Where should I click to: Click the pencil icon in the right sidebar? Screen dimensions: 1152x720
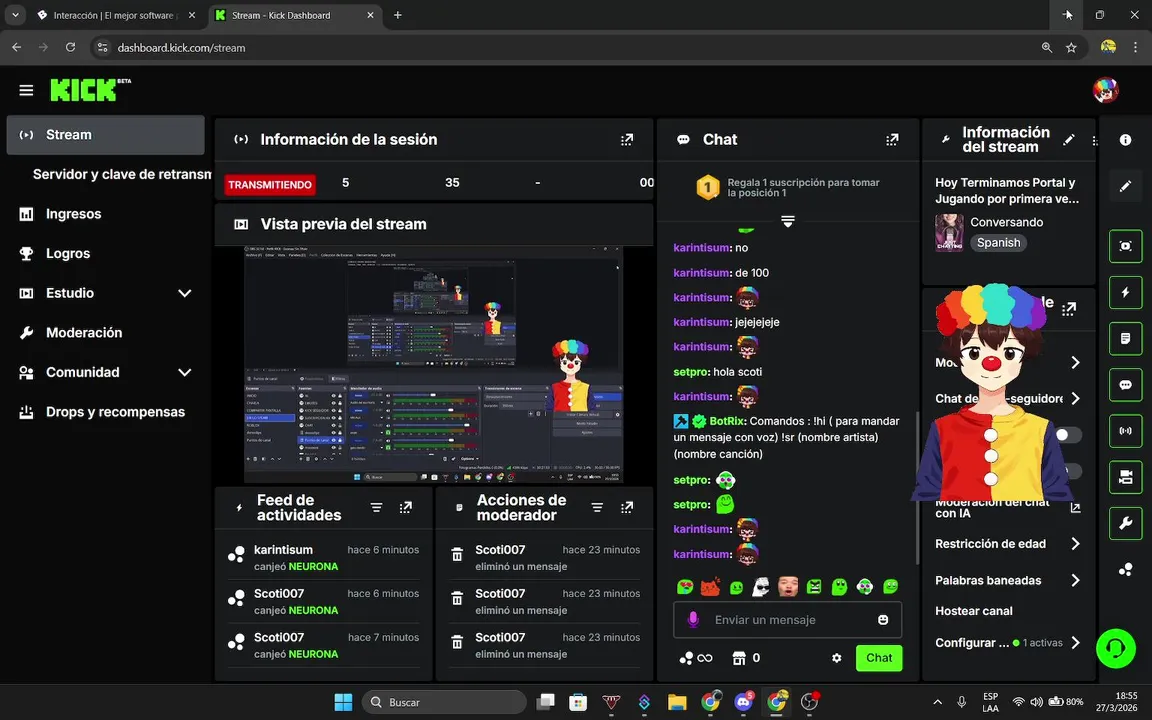1125,187
